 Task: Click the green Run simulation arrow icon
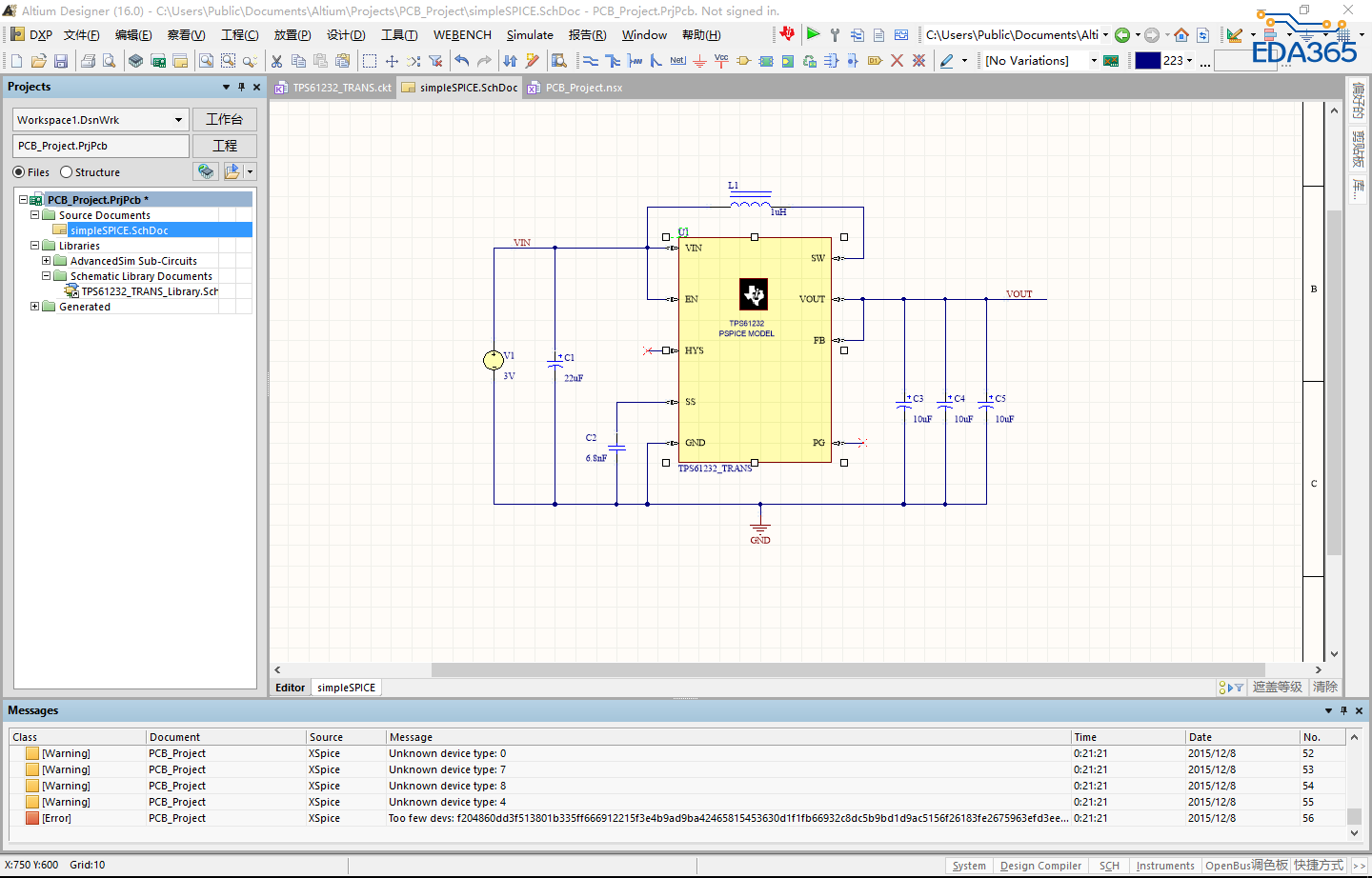813,34
